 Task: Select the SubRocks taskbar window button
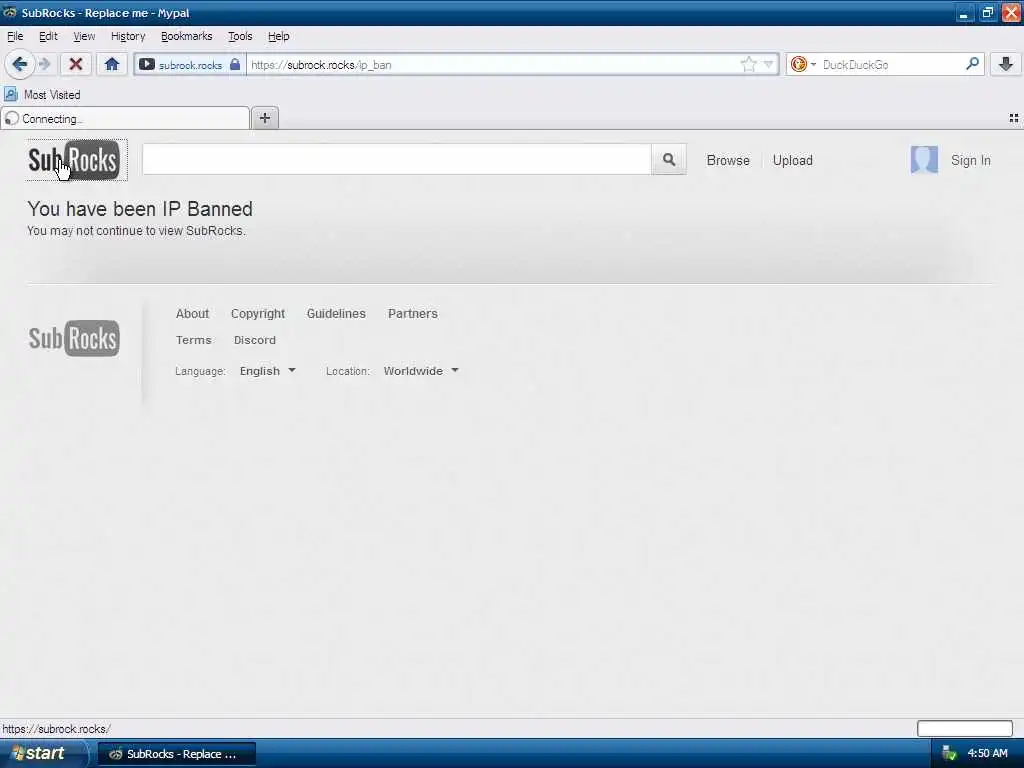point(177,754)
